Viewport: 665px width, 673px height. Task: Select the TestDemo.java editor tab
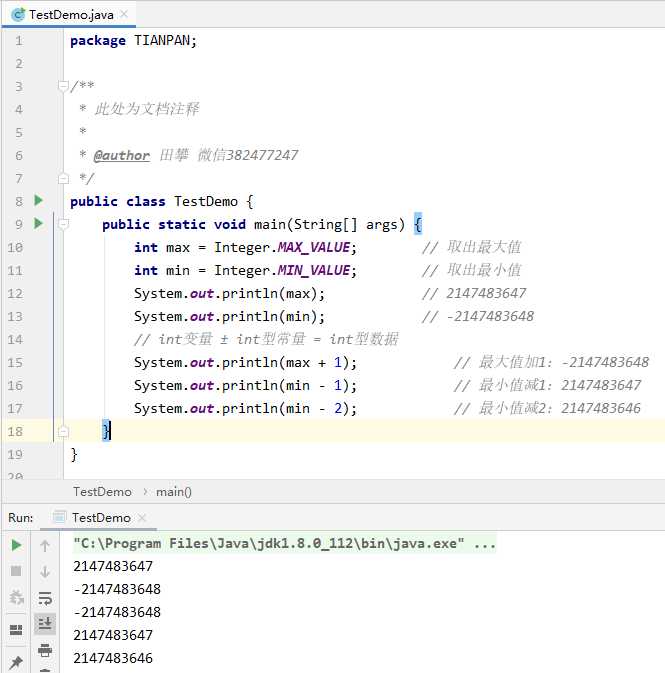point(71,15)
